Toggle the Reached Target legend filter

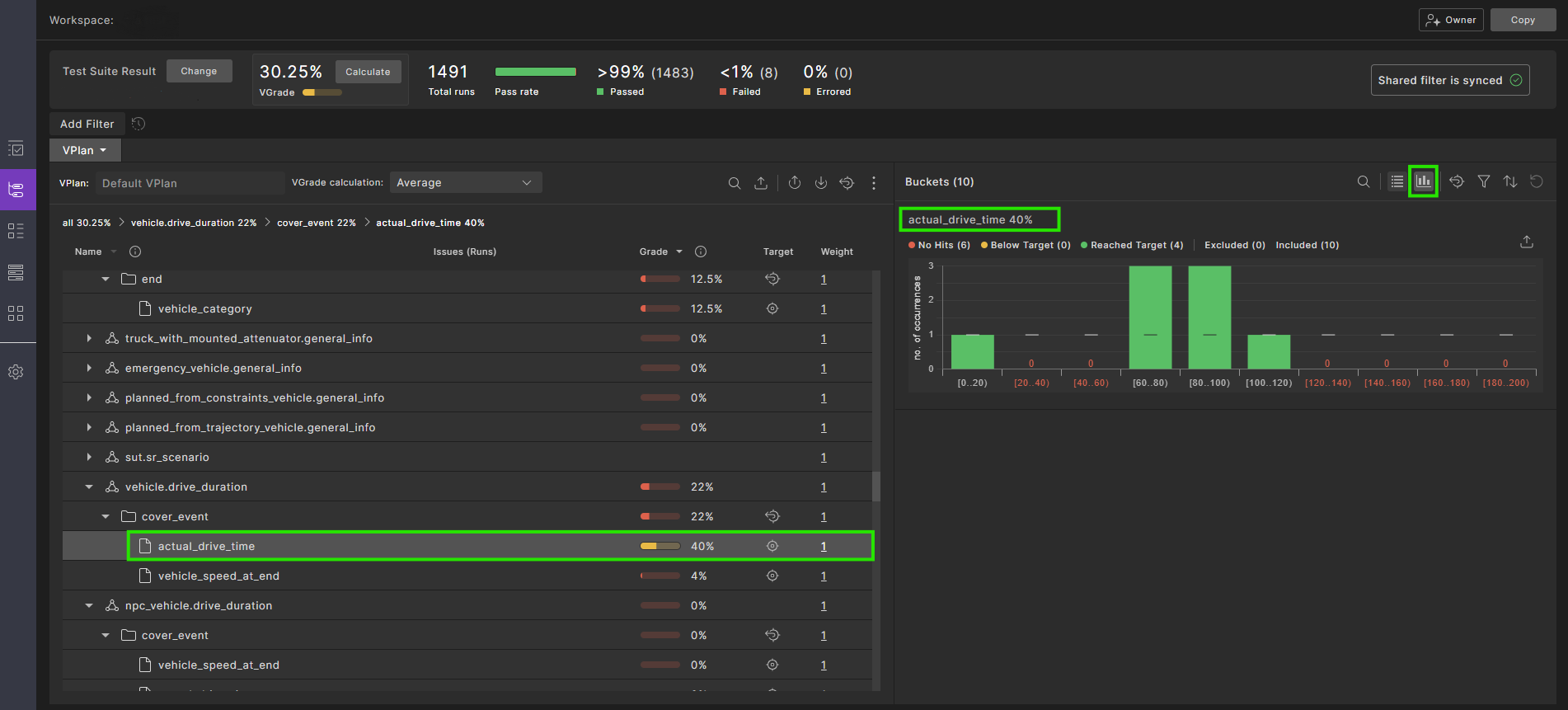click(1131, 245)
